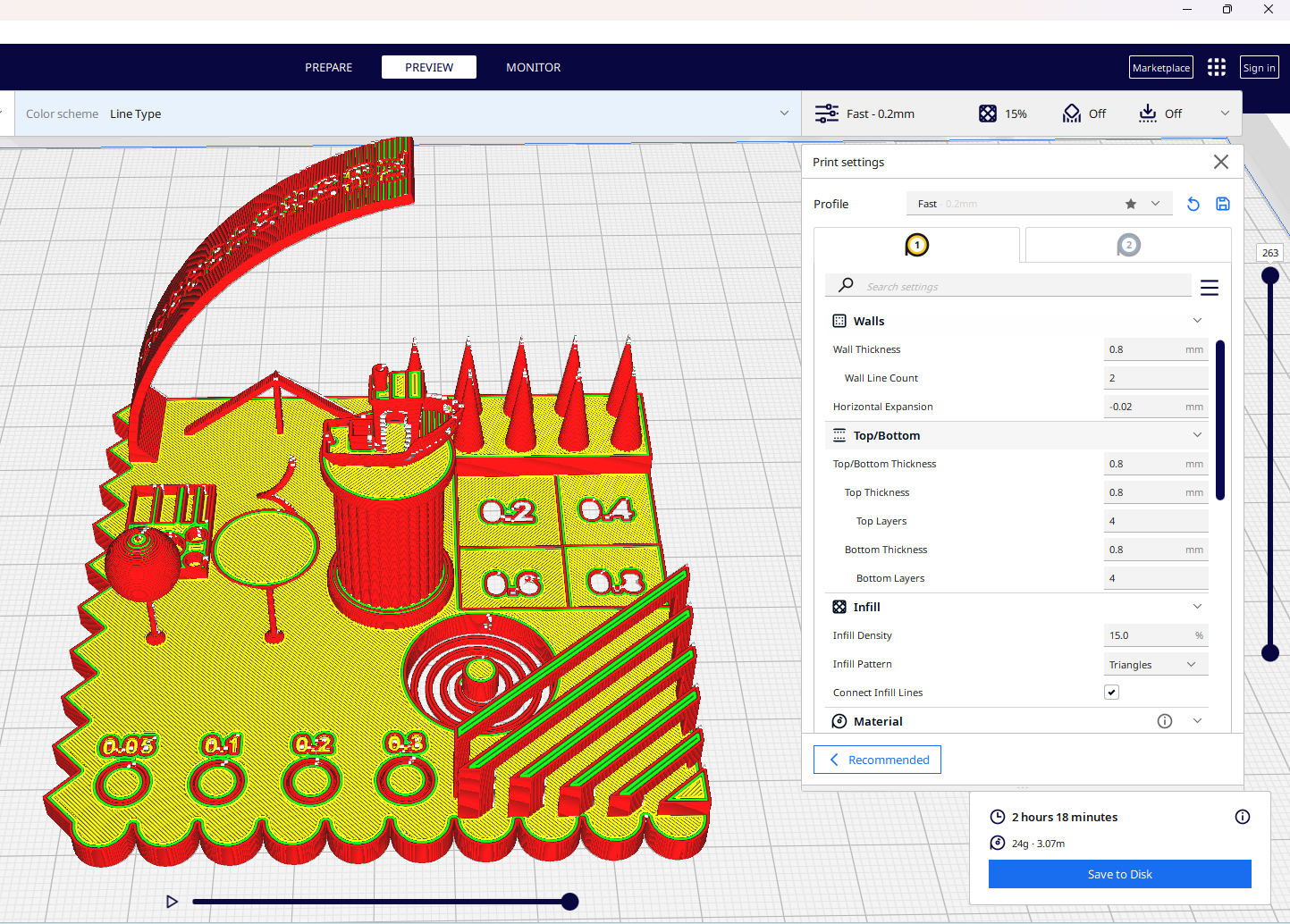
Task: Switch to the PREVIEW stage
Action: pos(429,67)
